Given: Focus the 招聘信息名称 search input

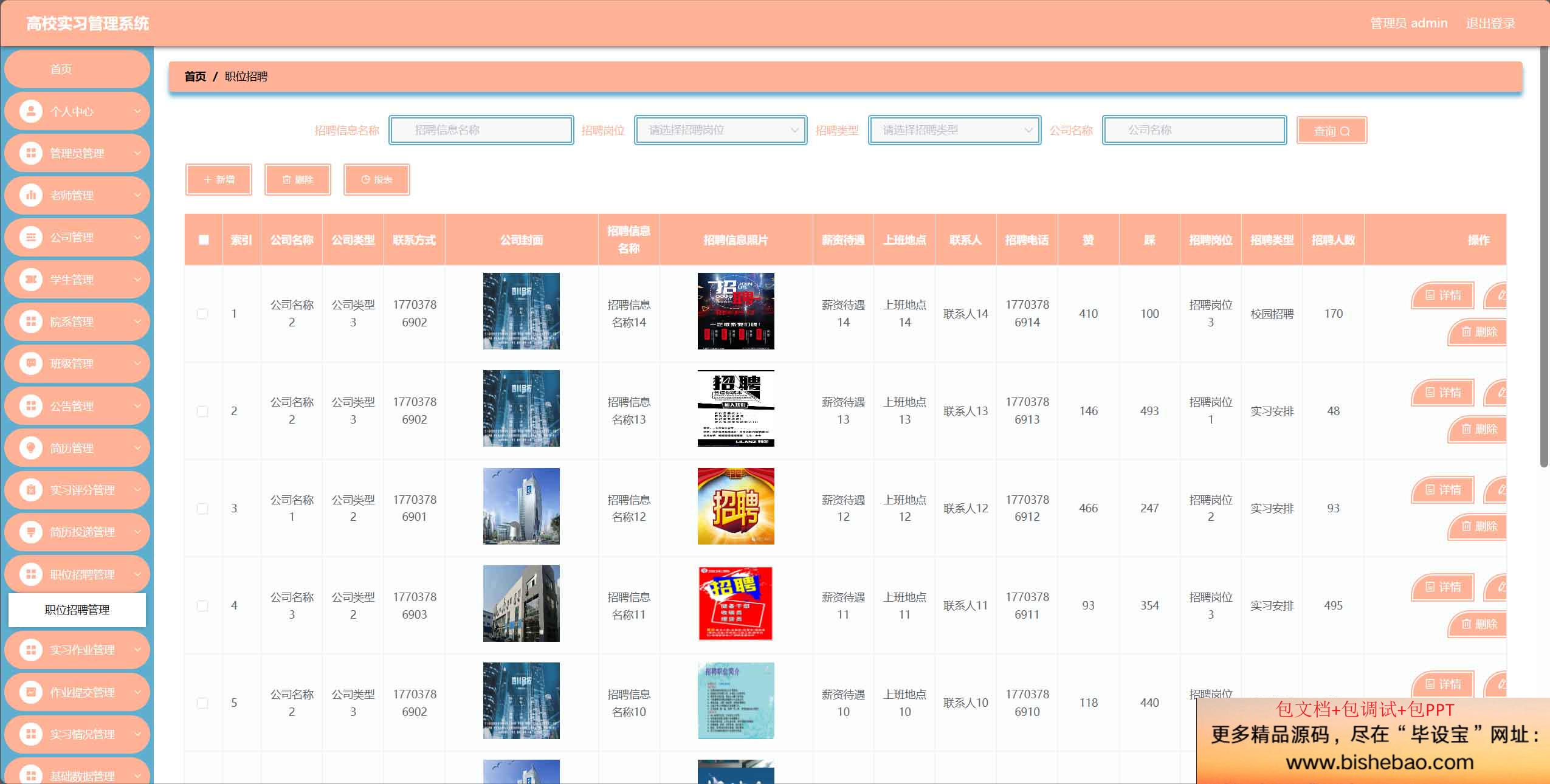Looking at the screenshot, I should coord(481,130).
